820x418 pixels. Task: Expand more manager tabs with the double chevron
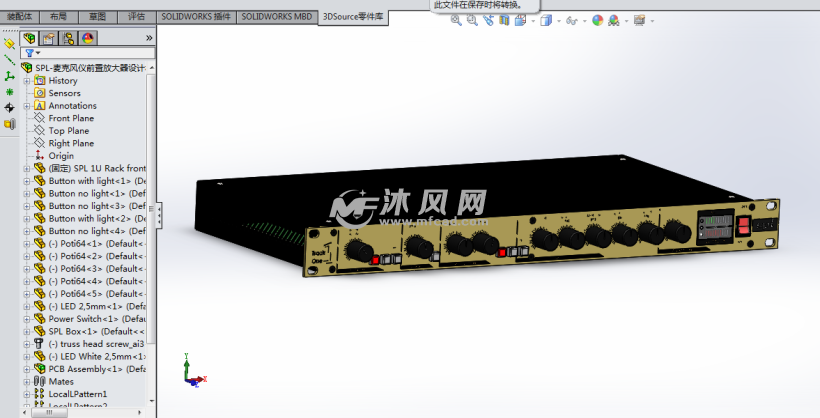149,38
